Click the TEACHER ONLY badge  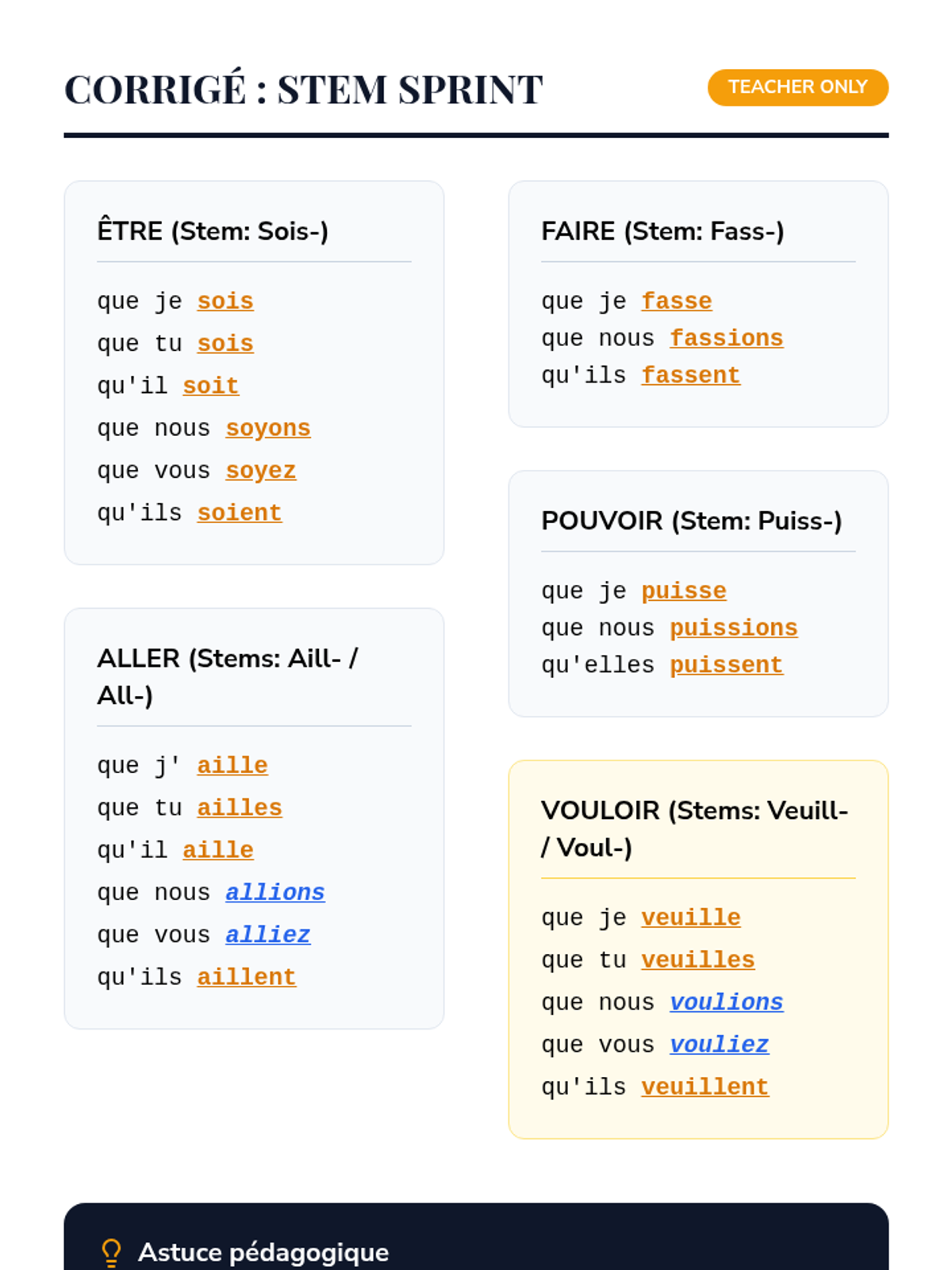(x=797, y=87)
